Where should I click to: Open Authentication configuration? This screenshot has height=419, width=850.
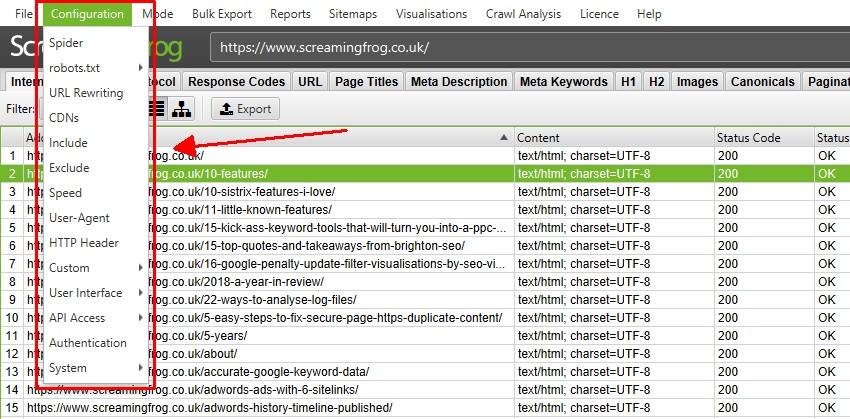click(x=95, y=343)
